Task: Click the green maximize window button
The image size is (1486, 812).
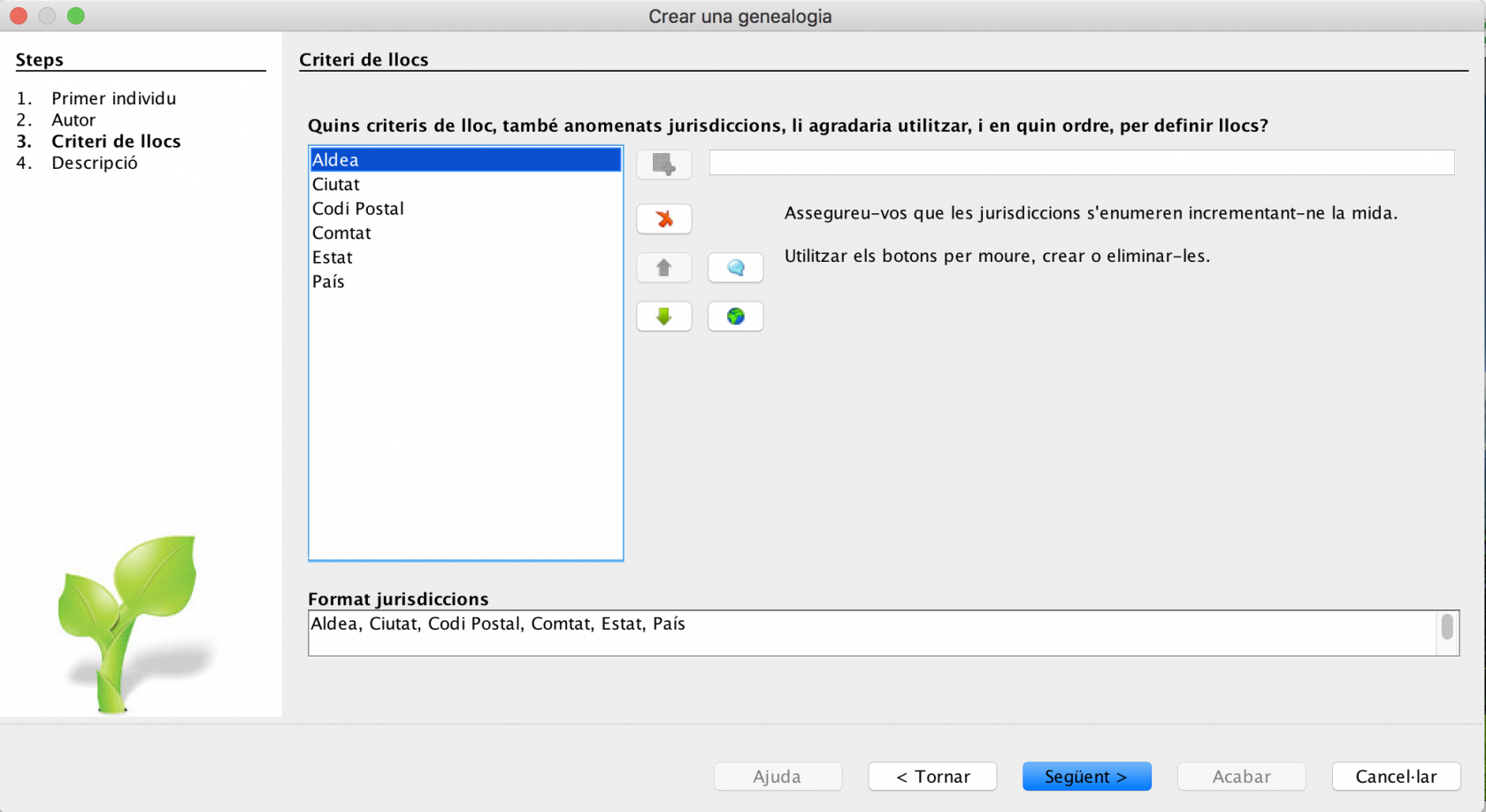Action: [76, 16]
